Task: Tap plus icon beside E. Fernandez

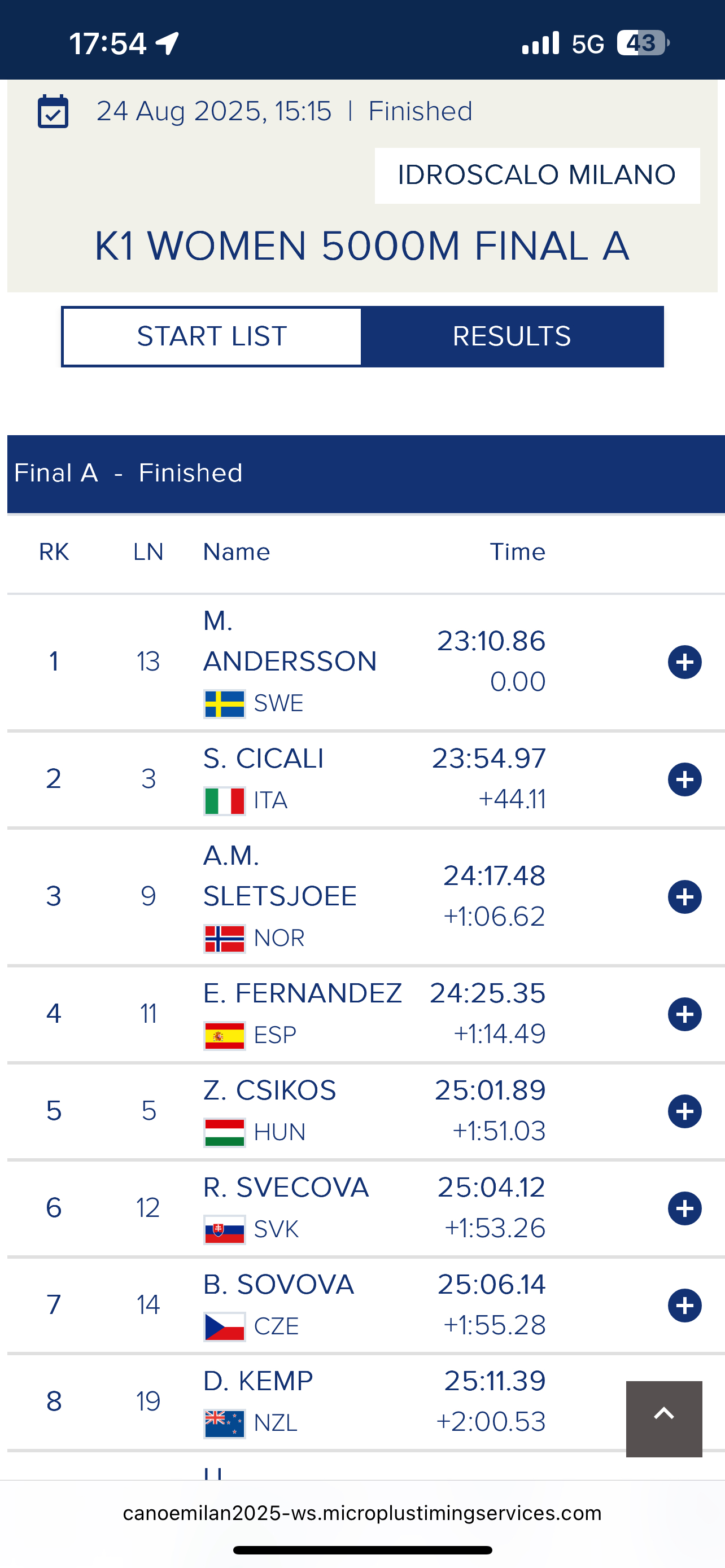Action: click(684, 1014)
